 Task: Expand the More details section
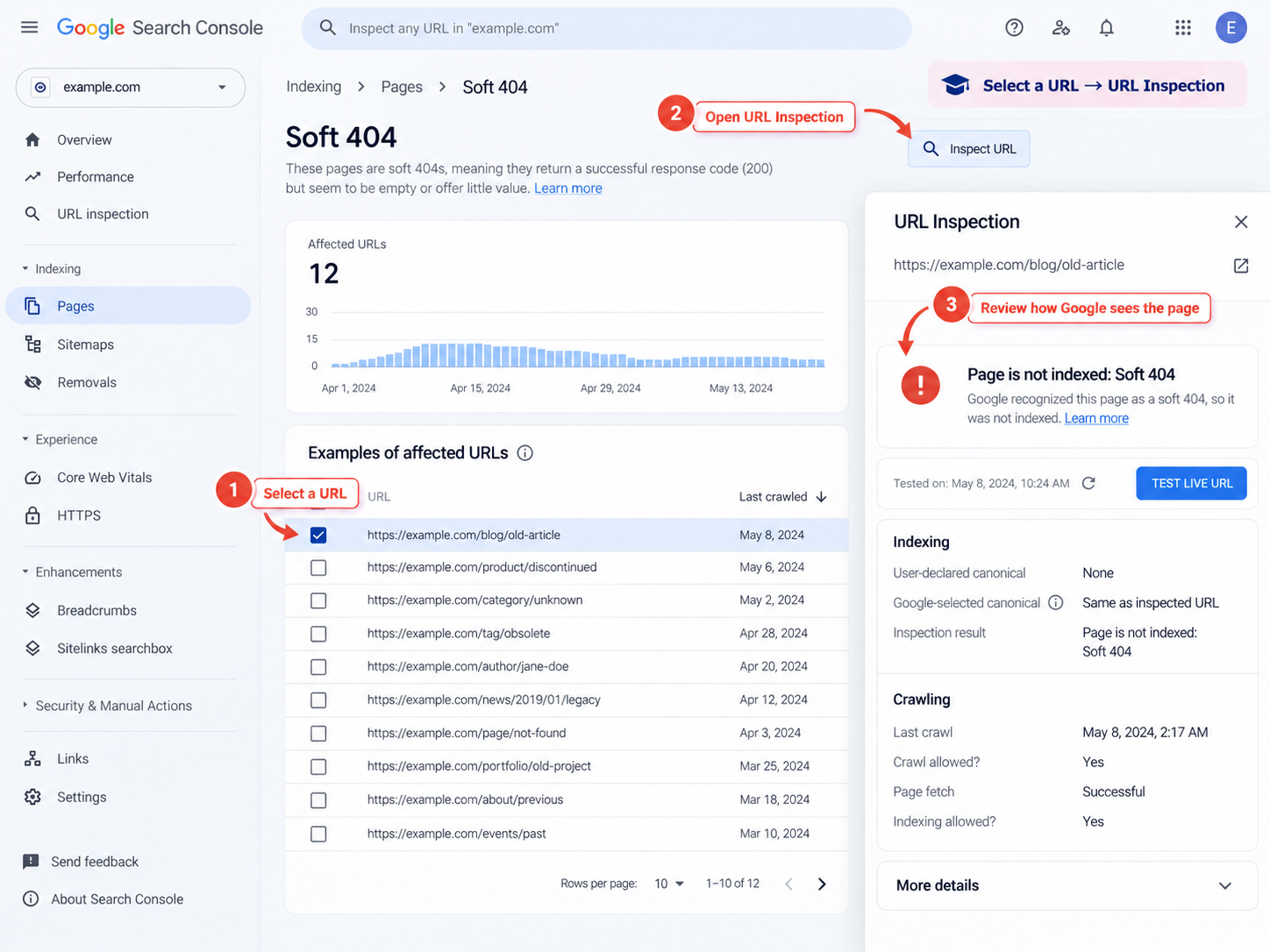coord(1067,885)
